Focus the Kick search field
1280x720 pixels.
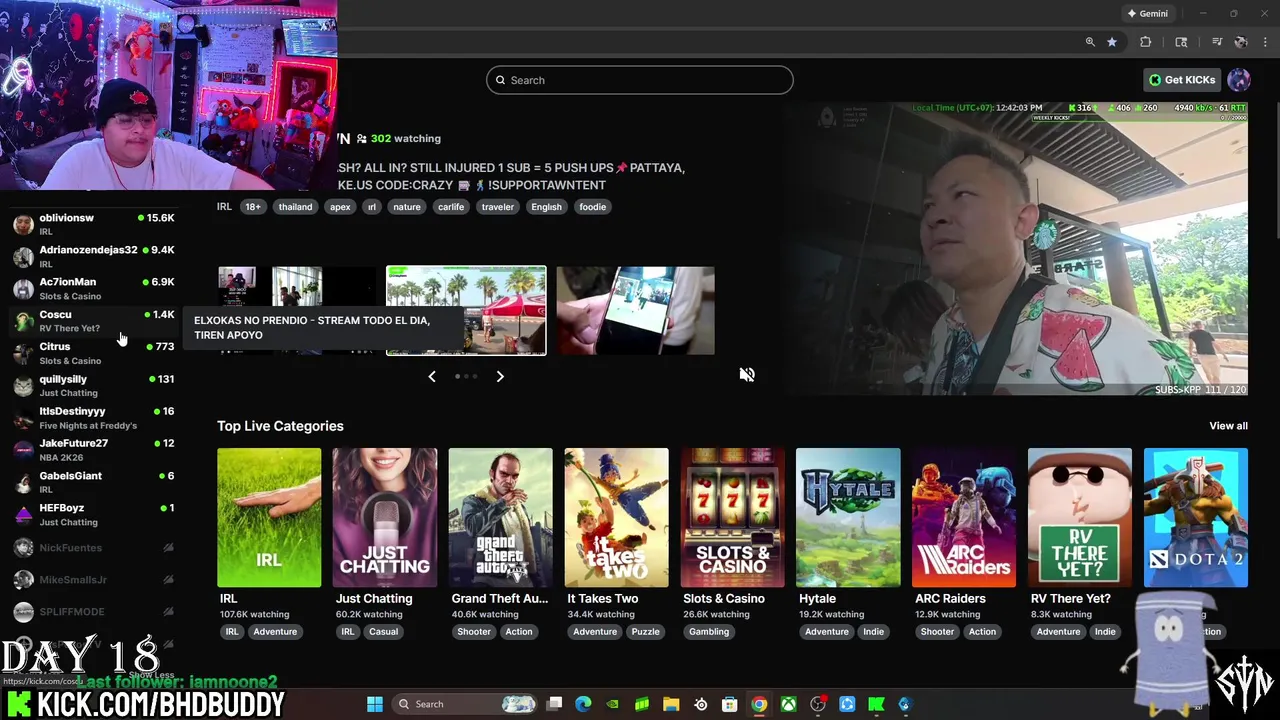(x=640, y=80)
